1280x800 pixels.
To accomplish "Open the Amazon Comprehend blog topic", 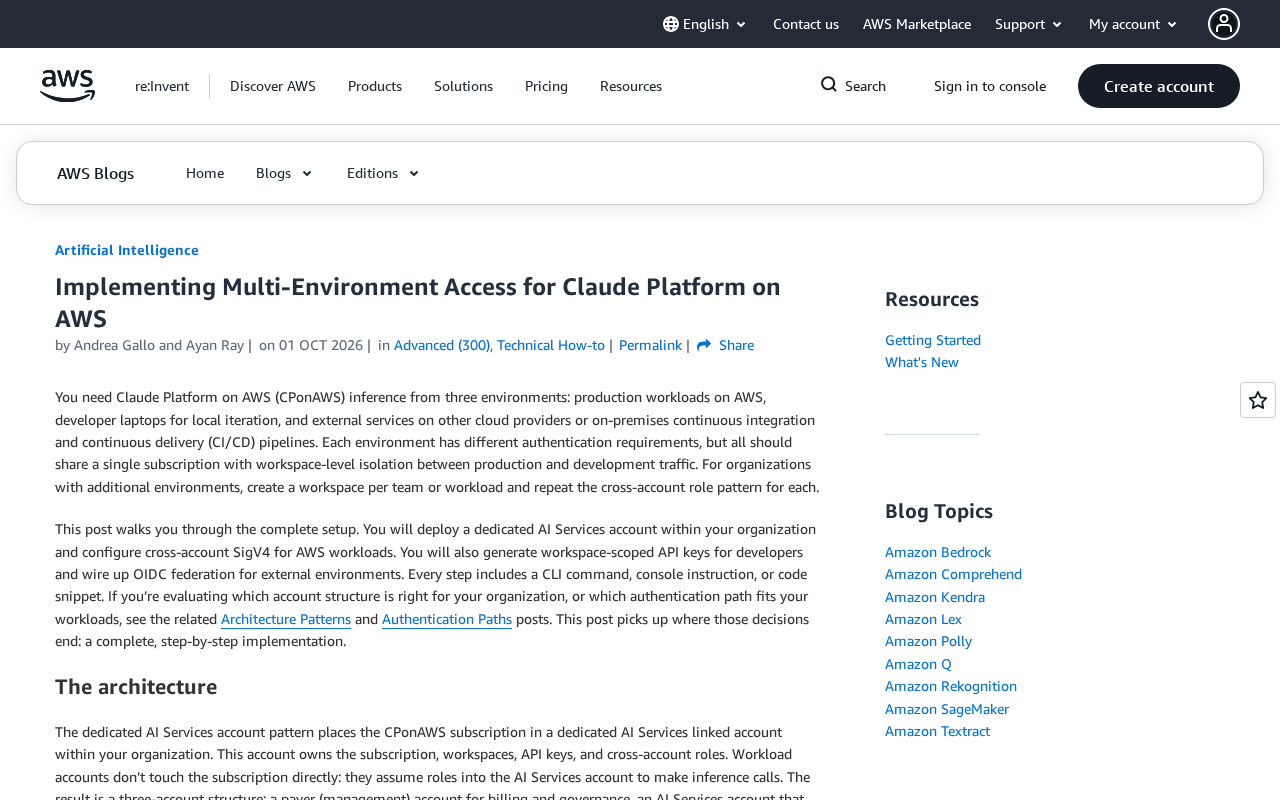I will tap(953, 574).
